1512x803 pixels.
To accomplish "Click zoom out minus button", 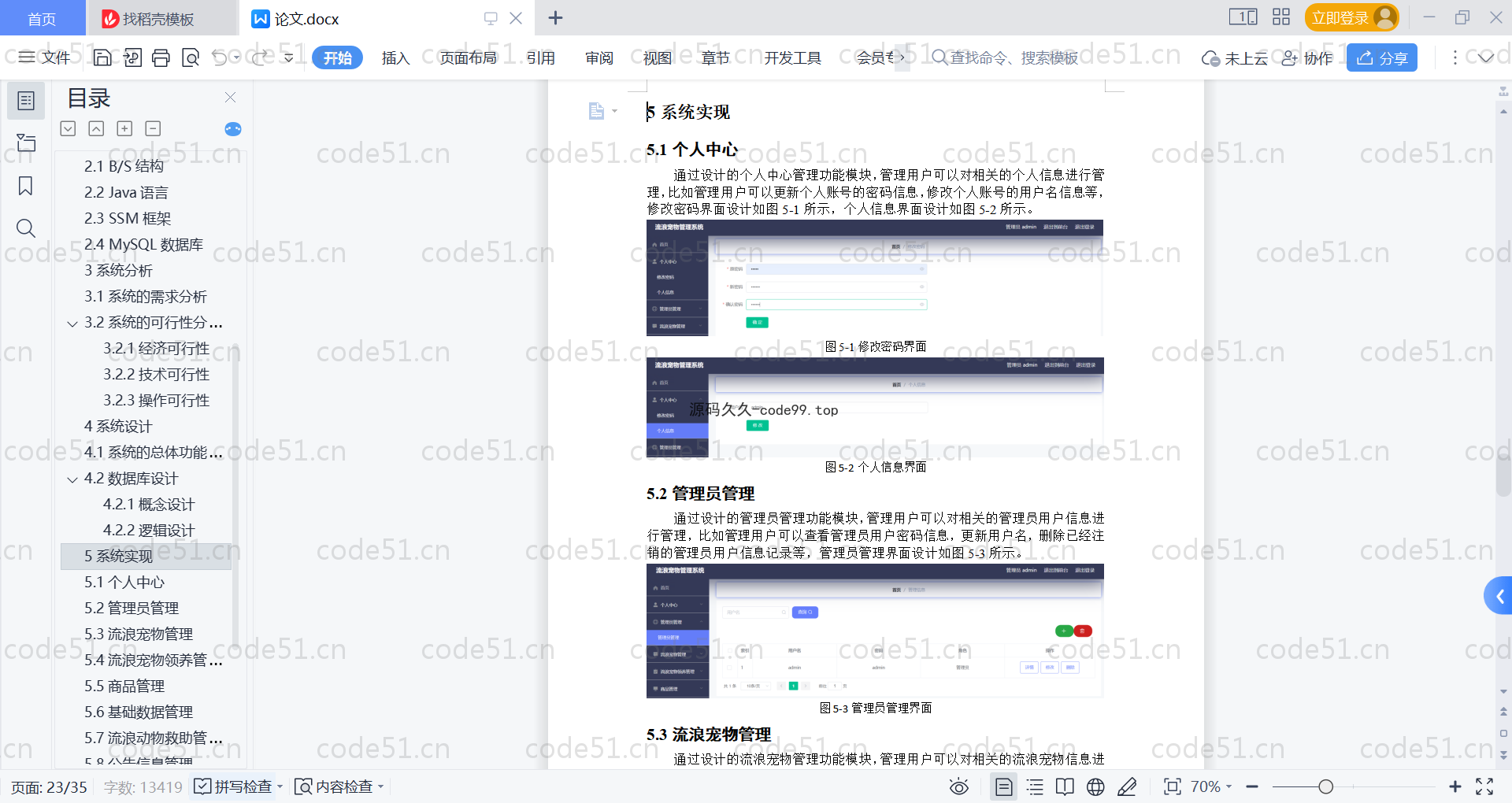I will pyautogui.click(x=1252, y=786).
